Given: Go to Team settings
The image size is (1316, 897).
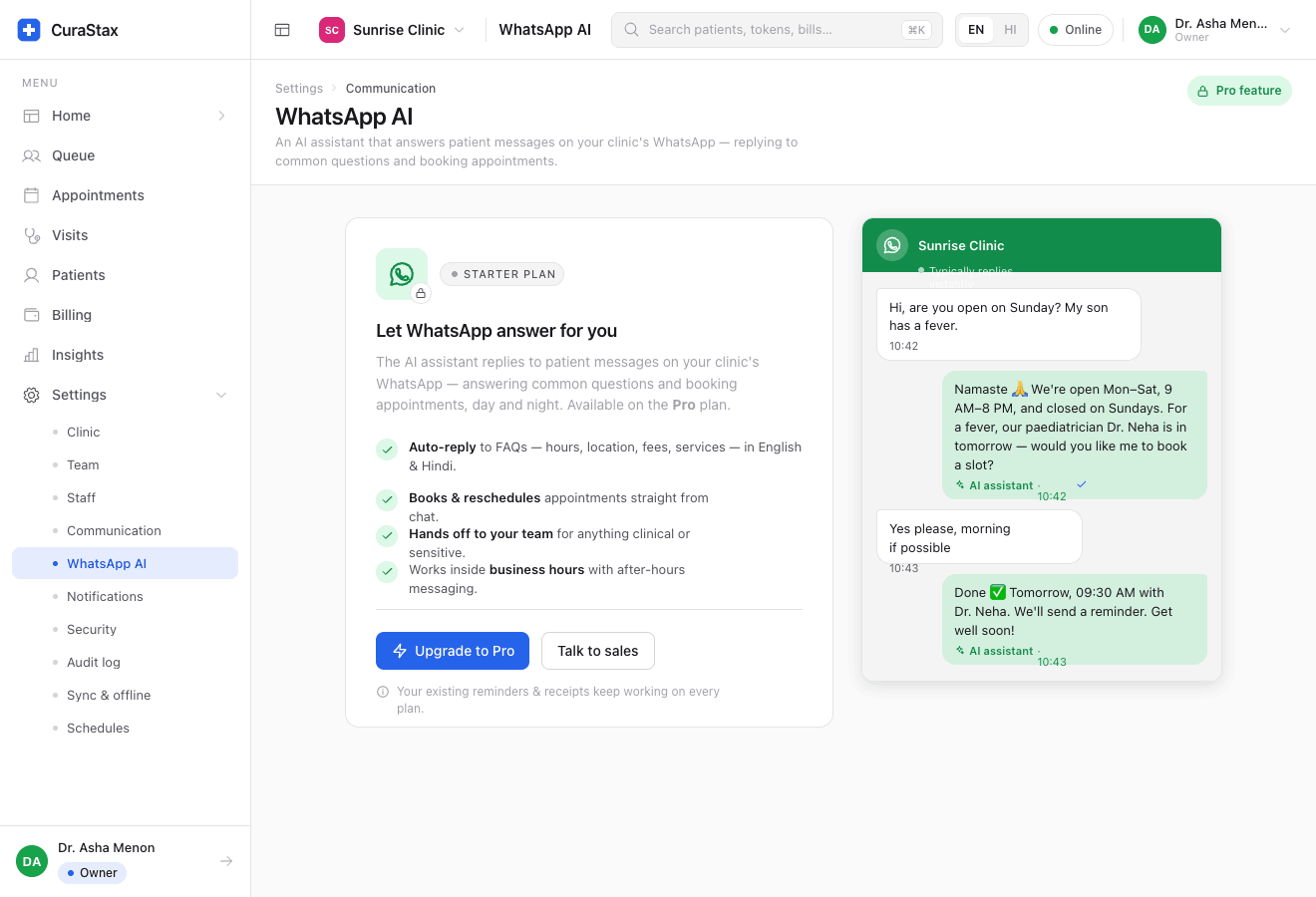Looking at the screenshot, I should click(125, 464).
